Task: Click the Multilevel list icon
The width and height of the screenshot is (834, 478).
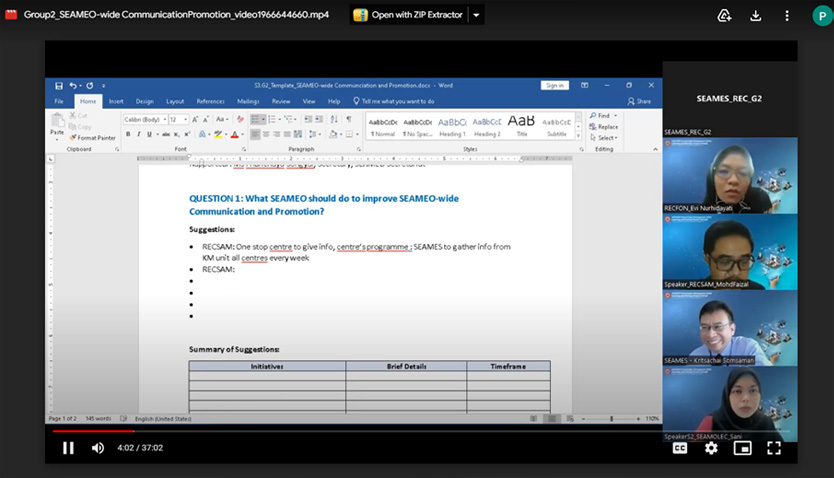Action: (x=289, y=120)
